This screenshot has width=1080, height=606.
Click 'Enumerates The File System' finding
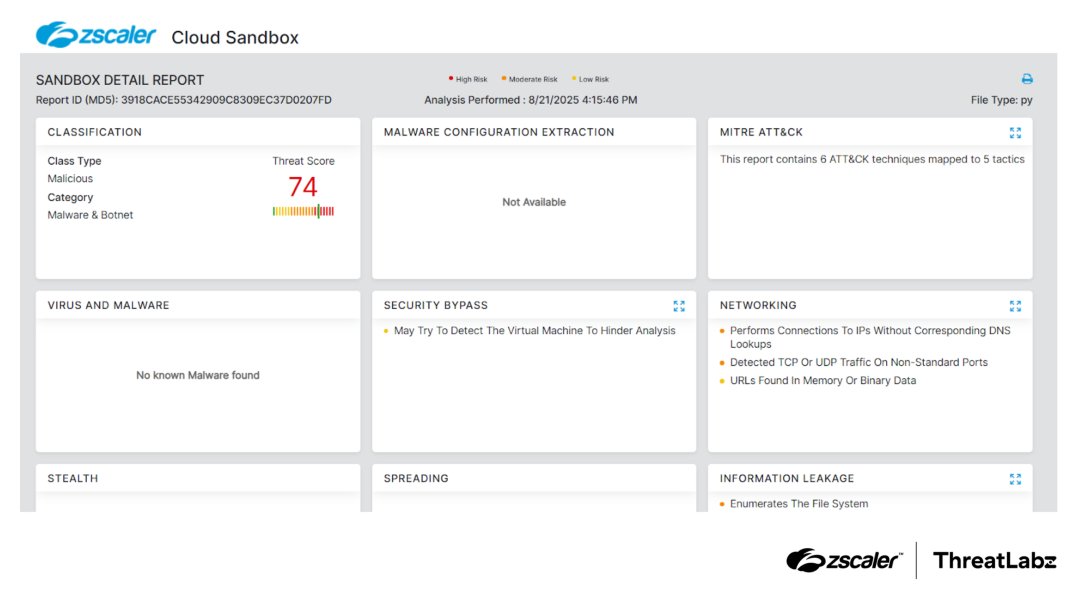(798, 504)
